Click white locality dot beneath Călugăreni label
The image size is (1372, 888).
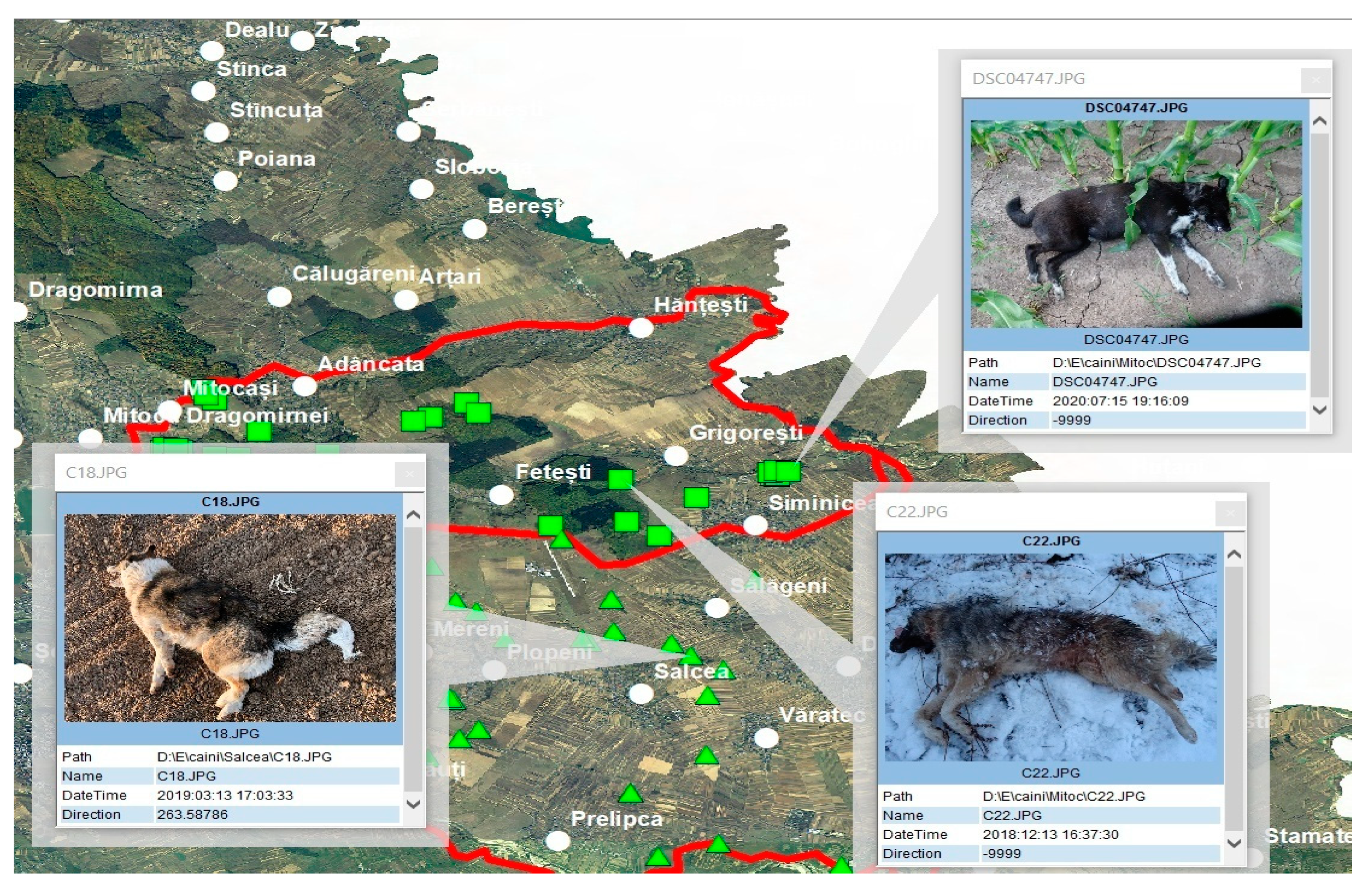coord(279,297)
